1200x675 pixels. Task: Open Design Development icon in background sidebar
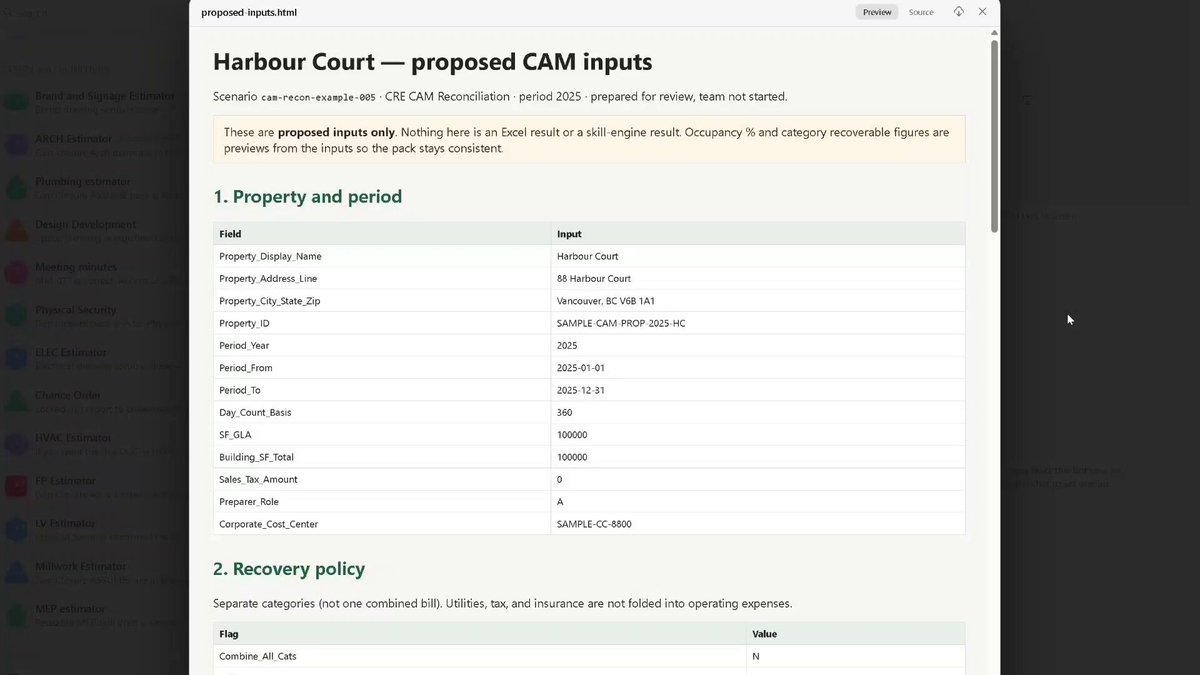click(16, 231)
